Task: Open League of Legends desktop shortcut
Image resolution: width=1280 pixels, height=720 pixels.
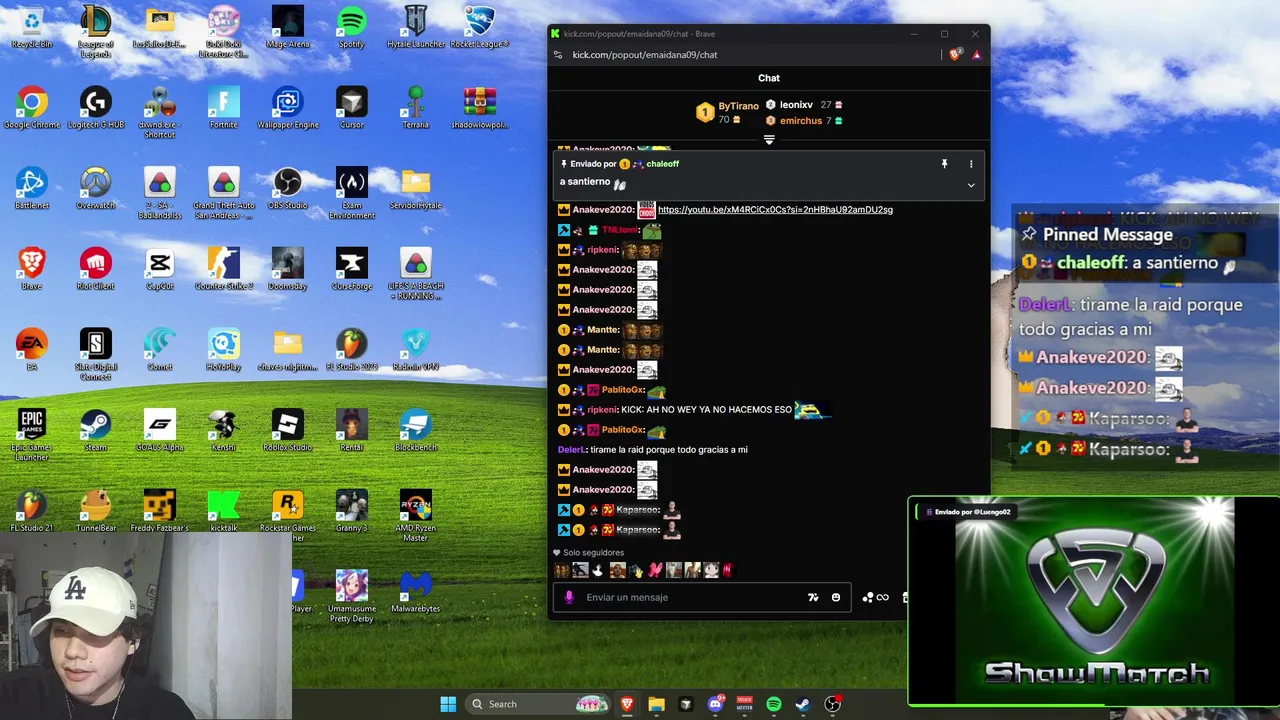Action: [96, 30]
